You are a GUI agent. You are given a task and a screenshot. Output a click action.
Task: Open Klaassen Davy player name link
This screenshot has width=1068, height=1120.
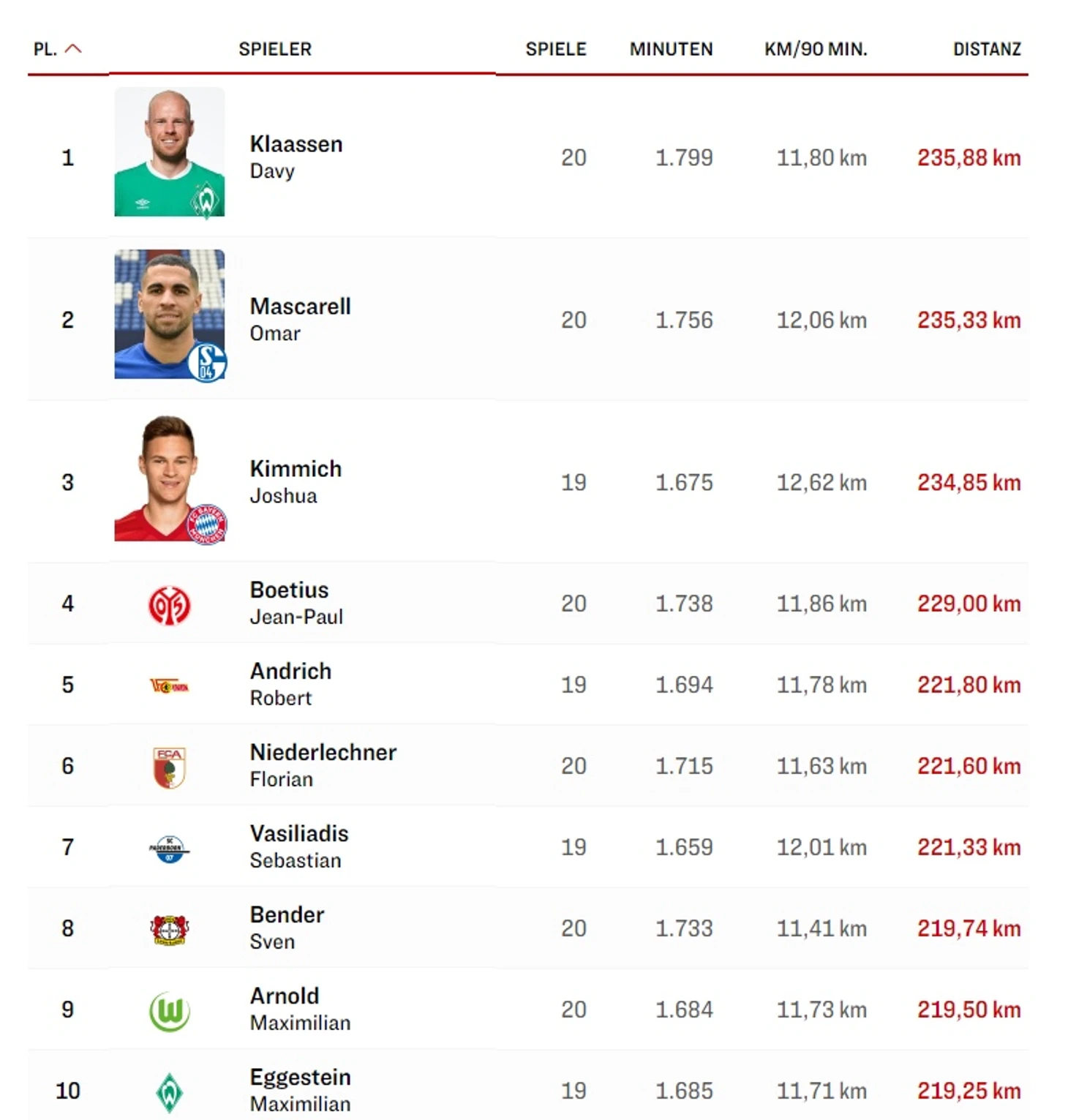[296, 157]
